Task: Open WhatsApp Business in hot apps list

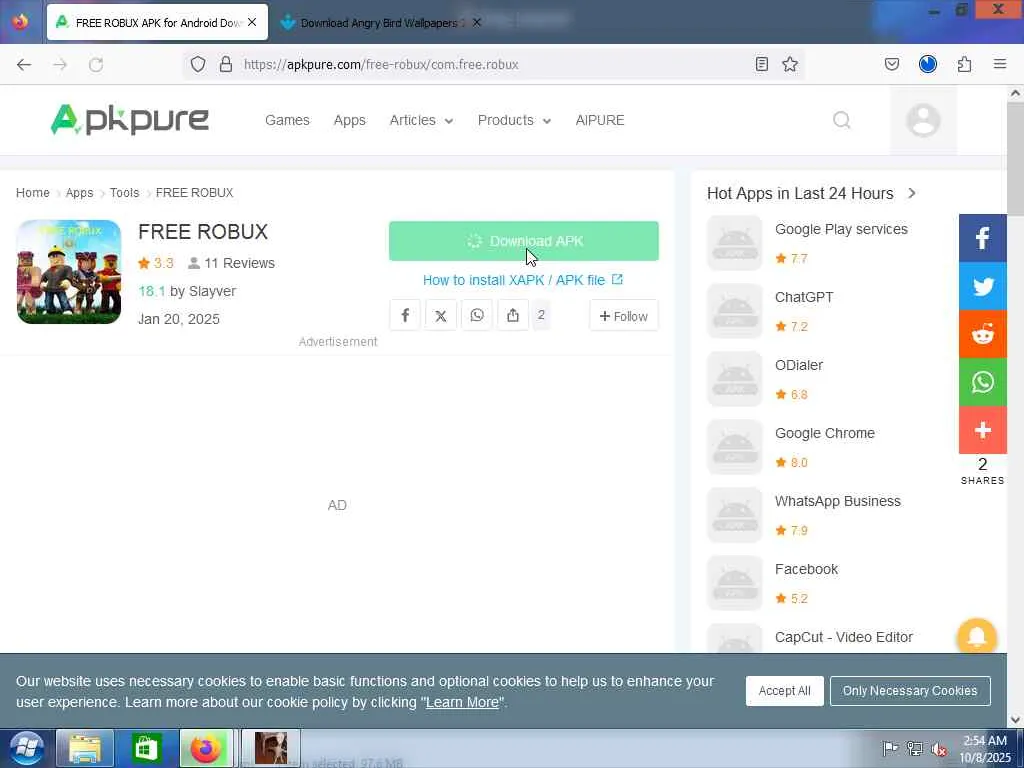Action: point(837,501)
